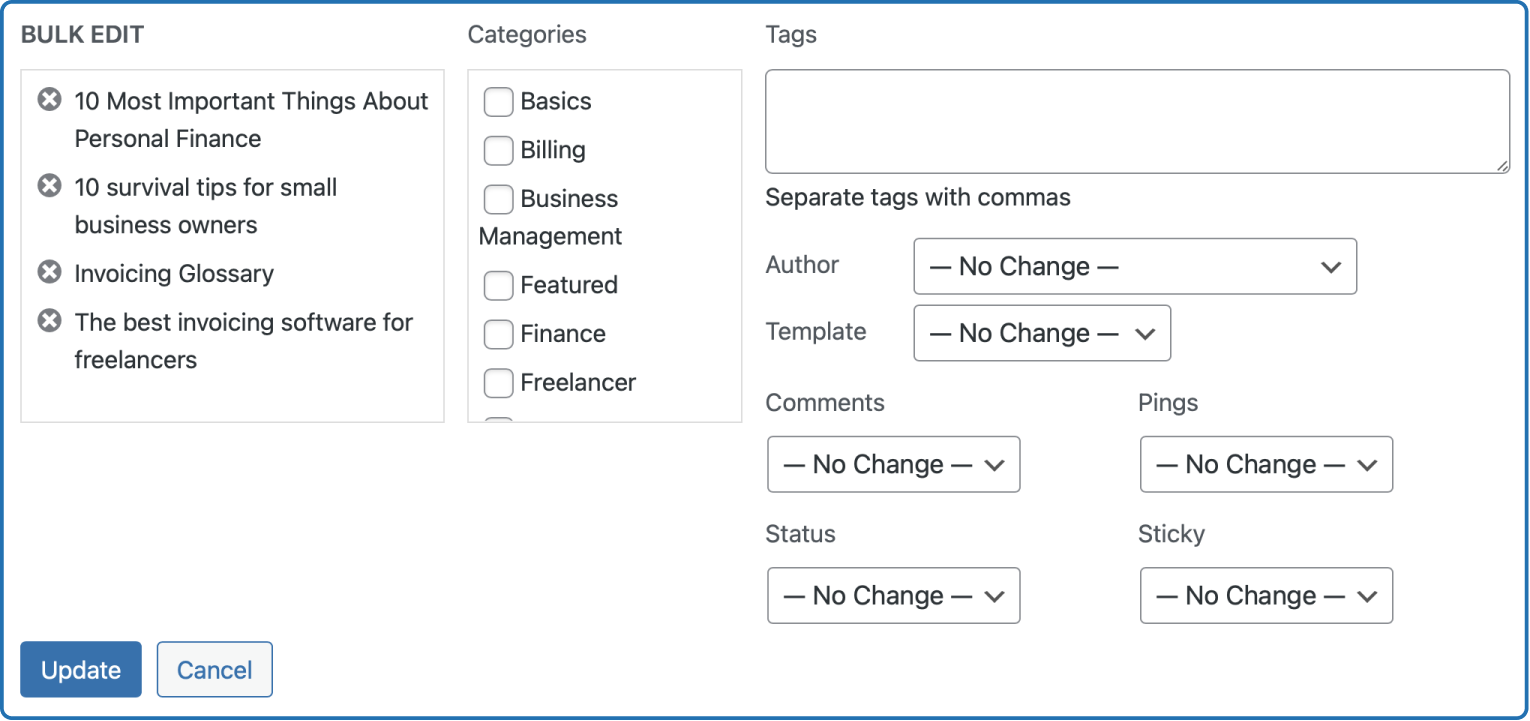The width and height of the screenshot is (1530, 721).
Task: Check the Freelancer category
Action: [498, 383]
